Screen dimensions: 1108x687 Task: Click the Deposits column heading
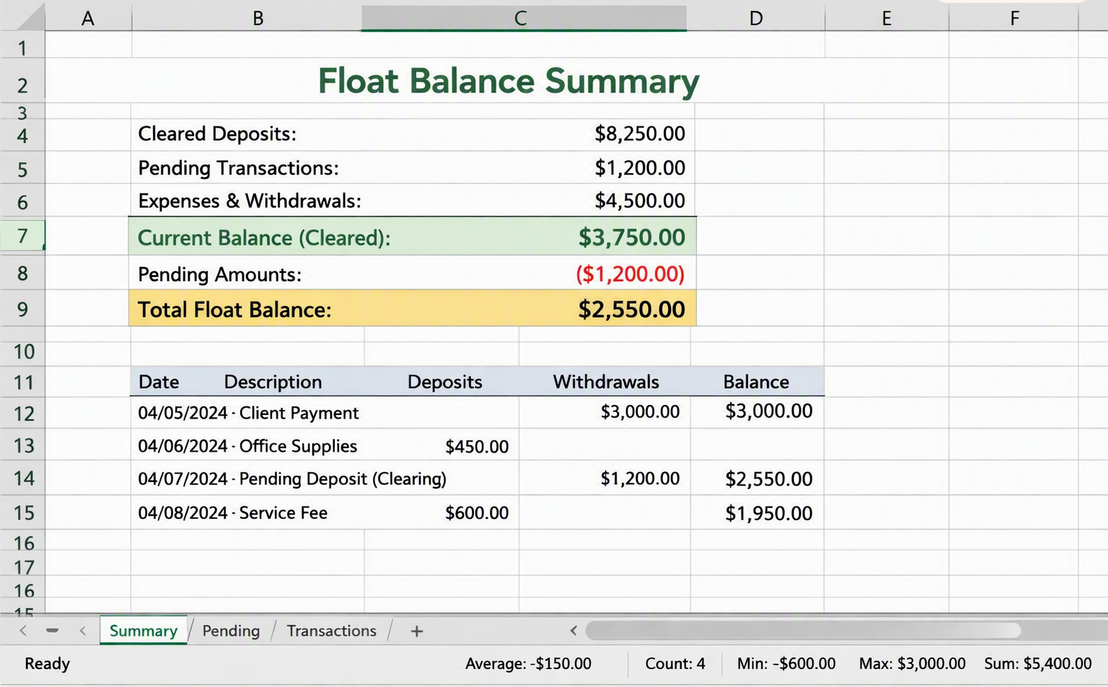[444, 382]
